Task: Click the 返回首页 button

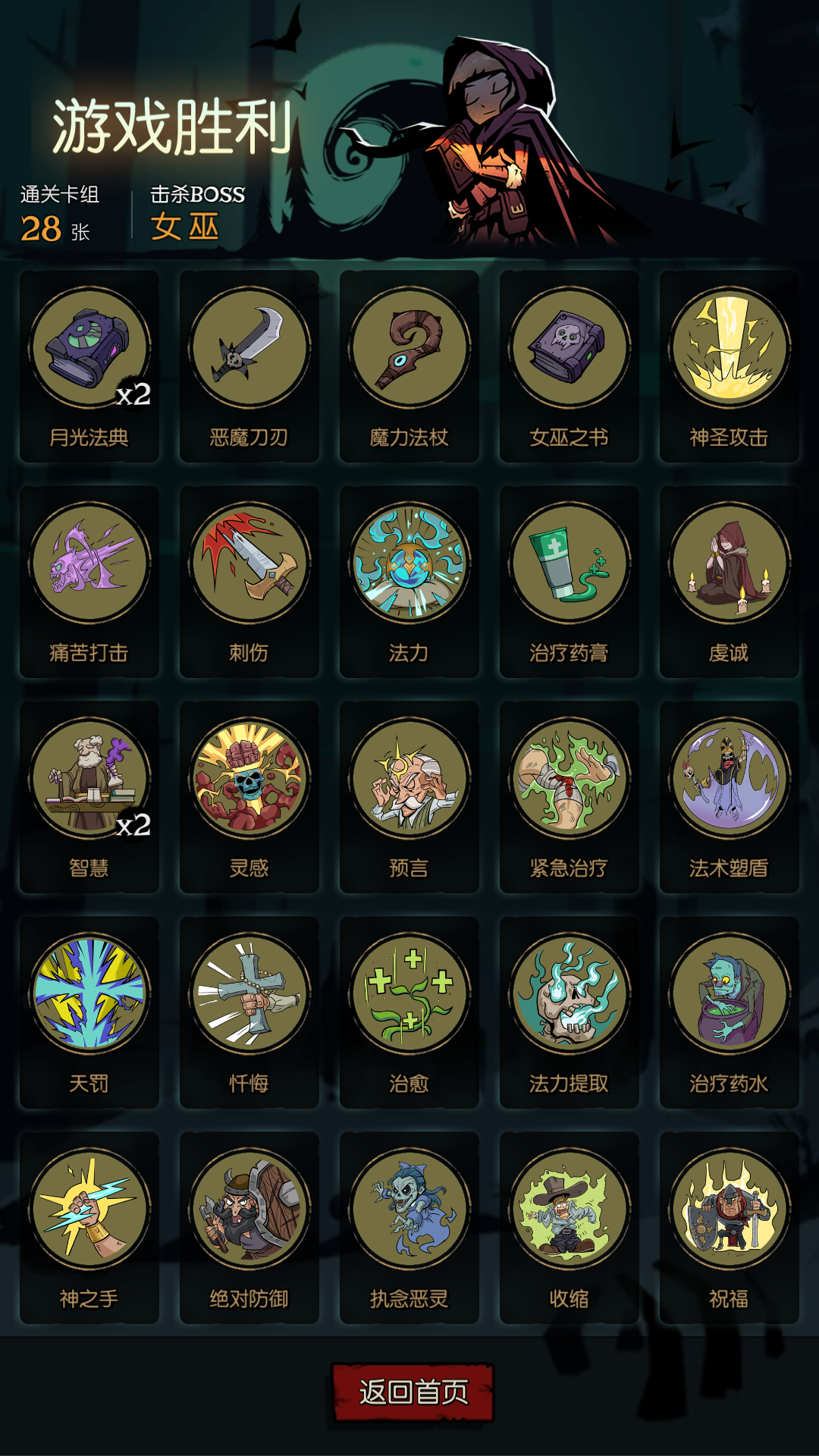Action: (413, 1392)
